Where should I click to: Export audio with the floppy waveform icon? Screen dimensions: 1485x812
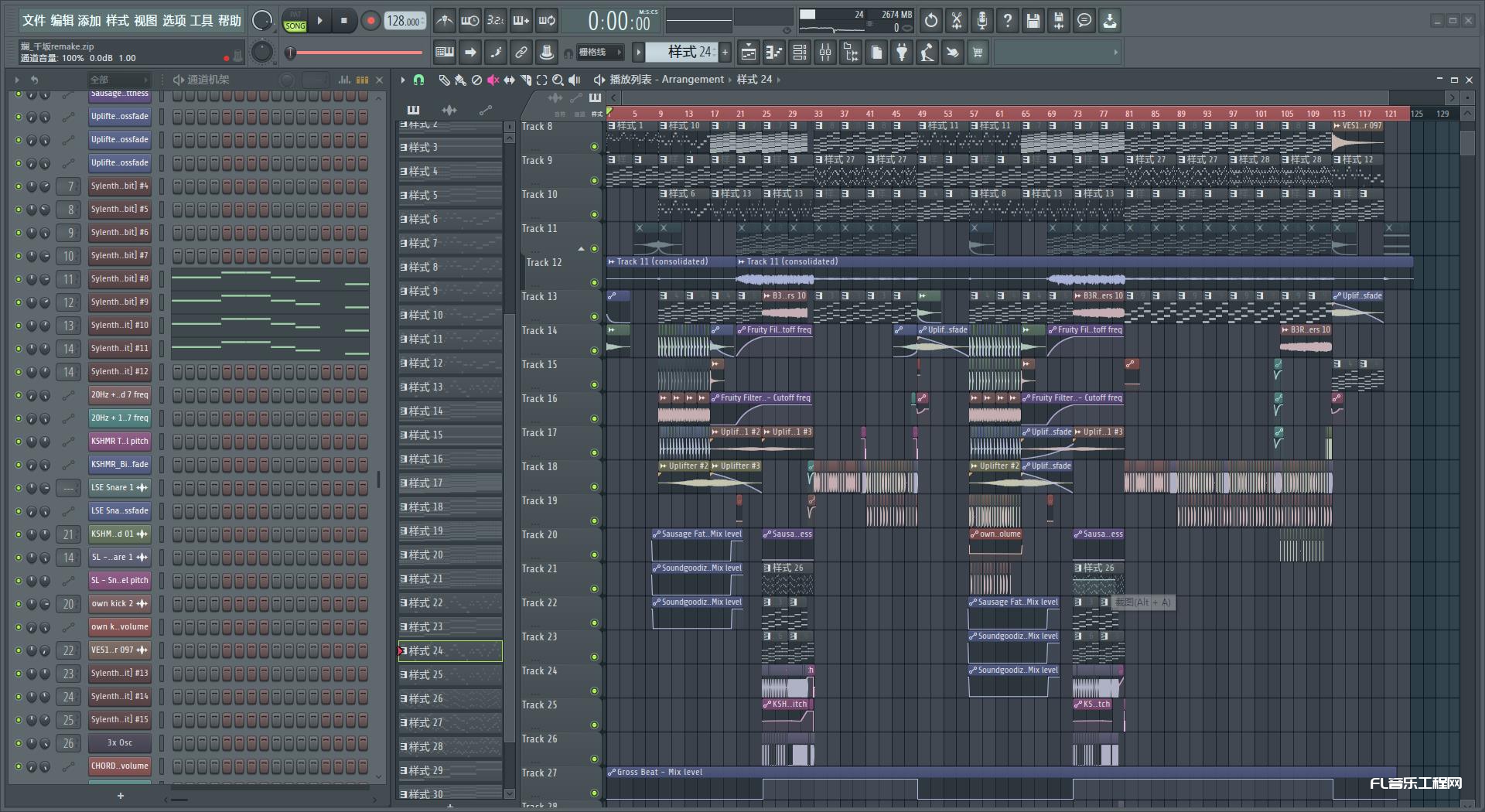[x=1059, y=21]
